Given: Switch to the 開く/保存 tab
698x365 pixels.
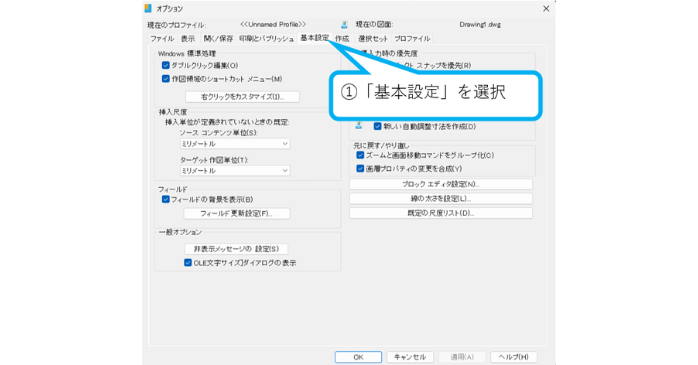Looking at the screenshot, I should (x=218, y=39).
